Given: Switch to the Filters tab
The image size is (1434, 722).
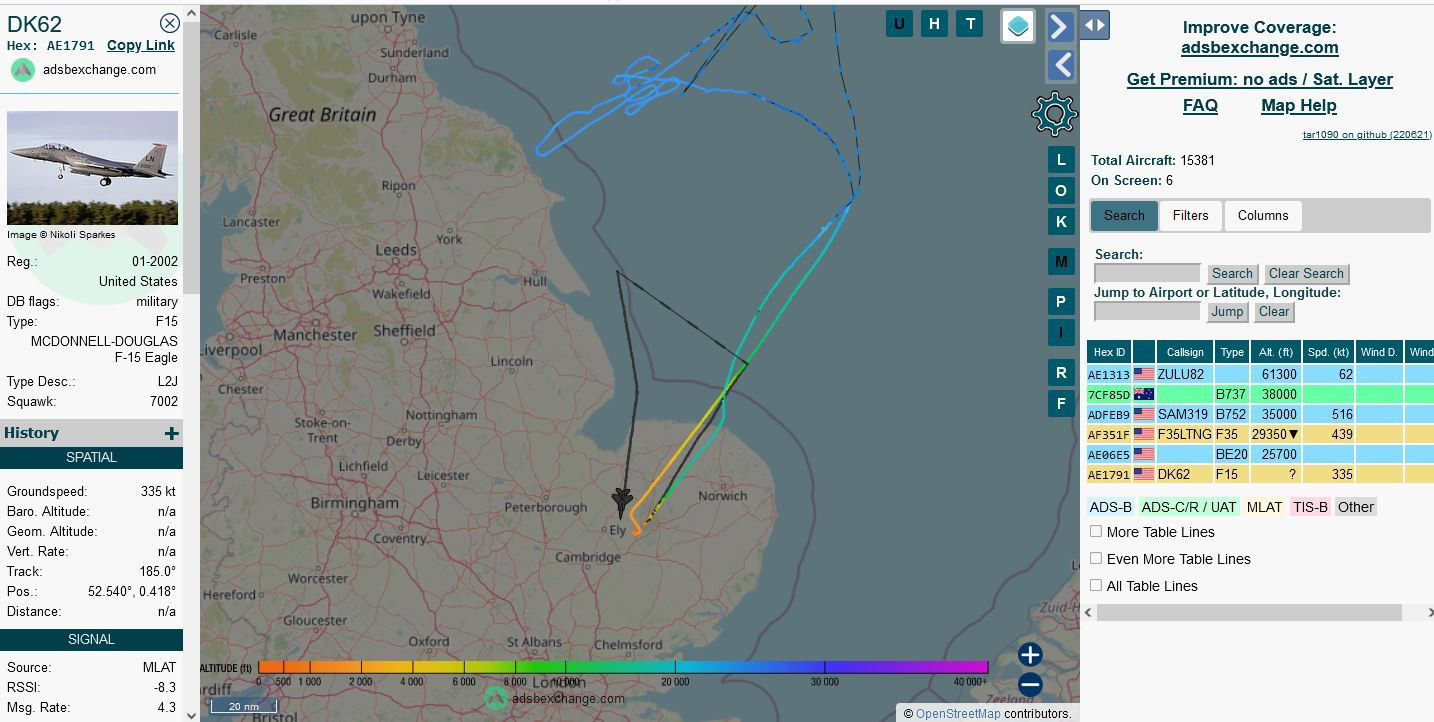Looking at the screenshot, I should pos(1190,215).
